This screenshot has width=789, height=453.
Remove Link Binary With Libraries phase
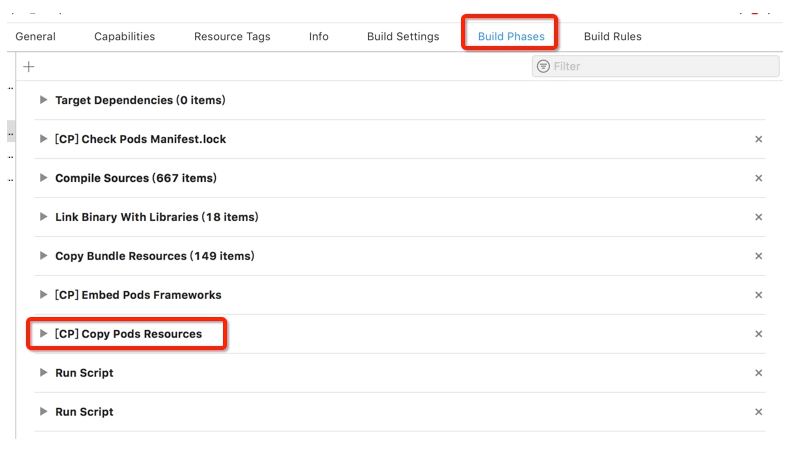(x=759, y=217)
